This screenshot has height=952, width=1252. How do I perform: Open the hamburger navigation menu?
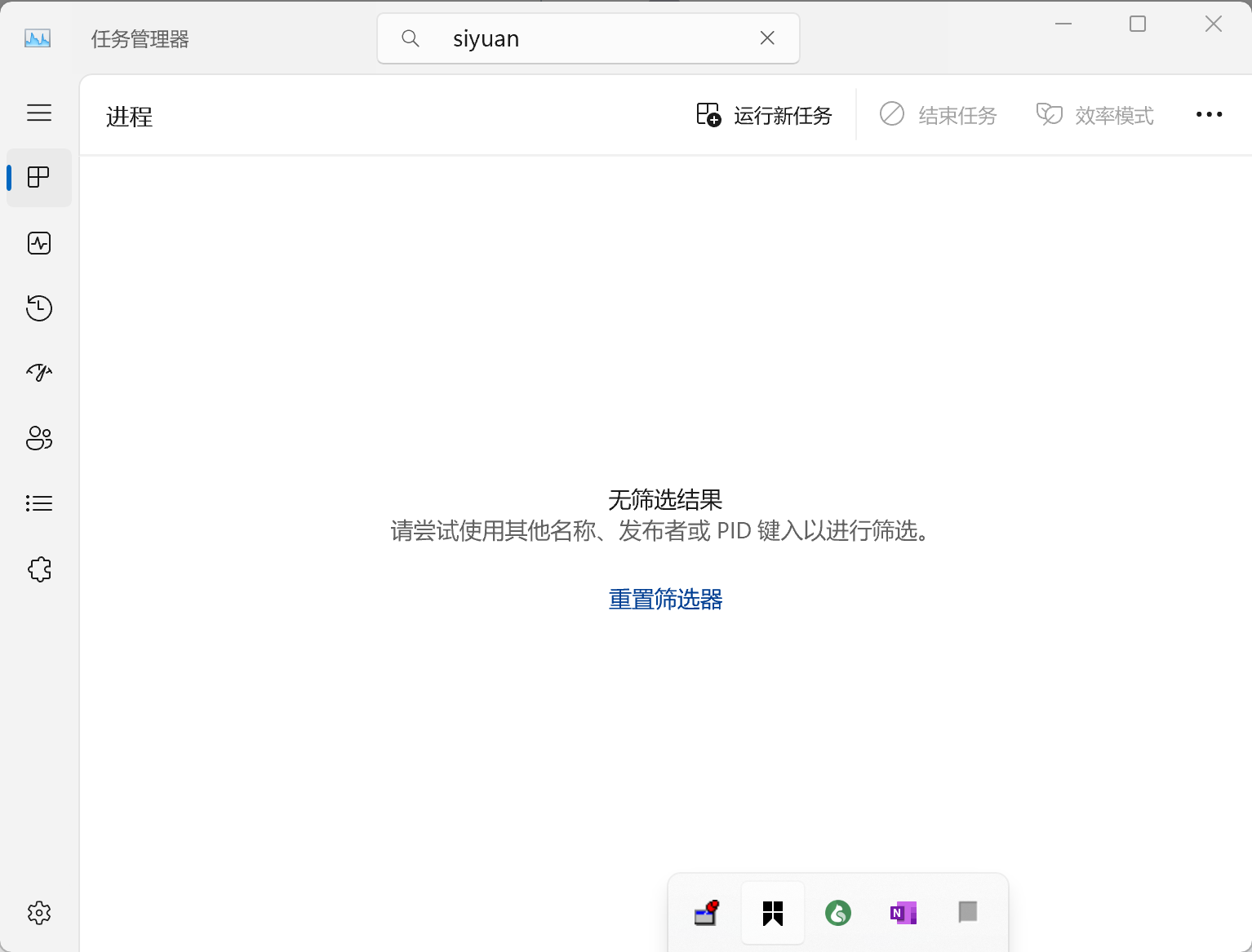[x=39, y=113]
